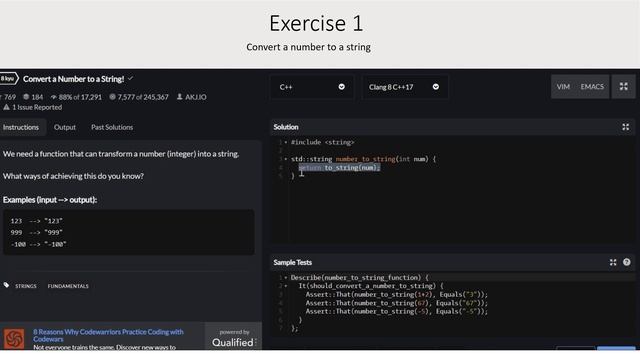This screenshot has width=640, height=360.
Task: Click the orange Codewars ad logo
Action: 14,339
